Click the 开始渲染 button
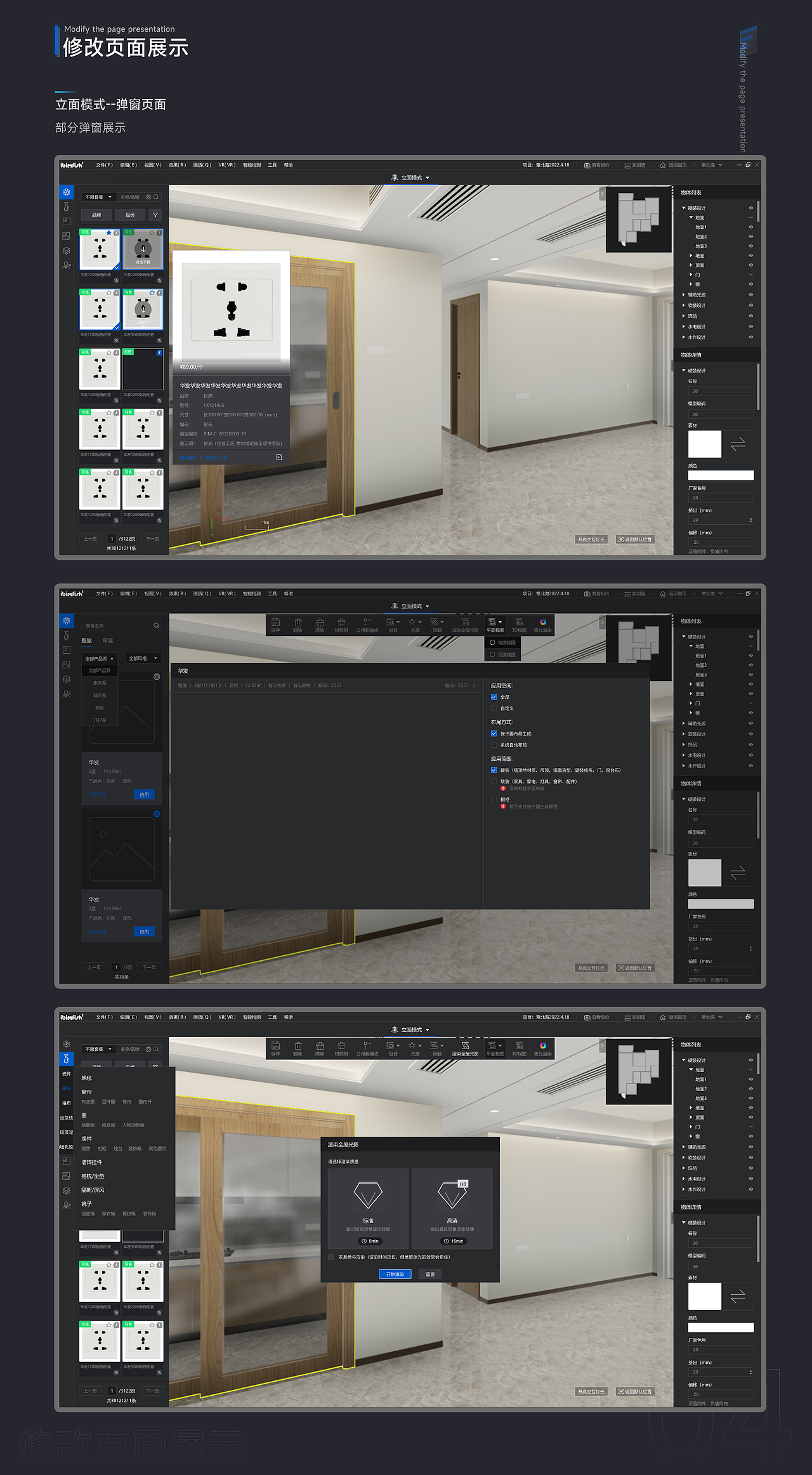The height and width of the screenshot is (1475, 812). point(395,1274)
